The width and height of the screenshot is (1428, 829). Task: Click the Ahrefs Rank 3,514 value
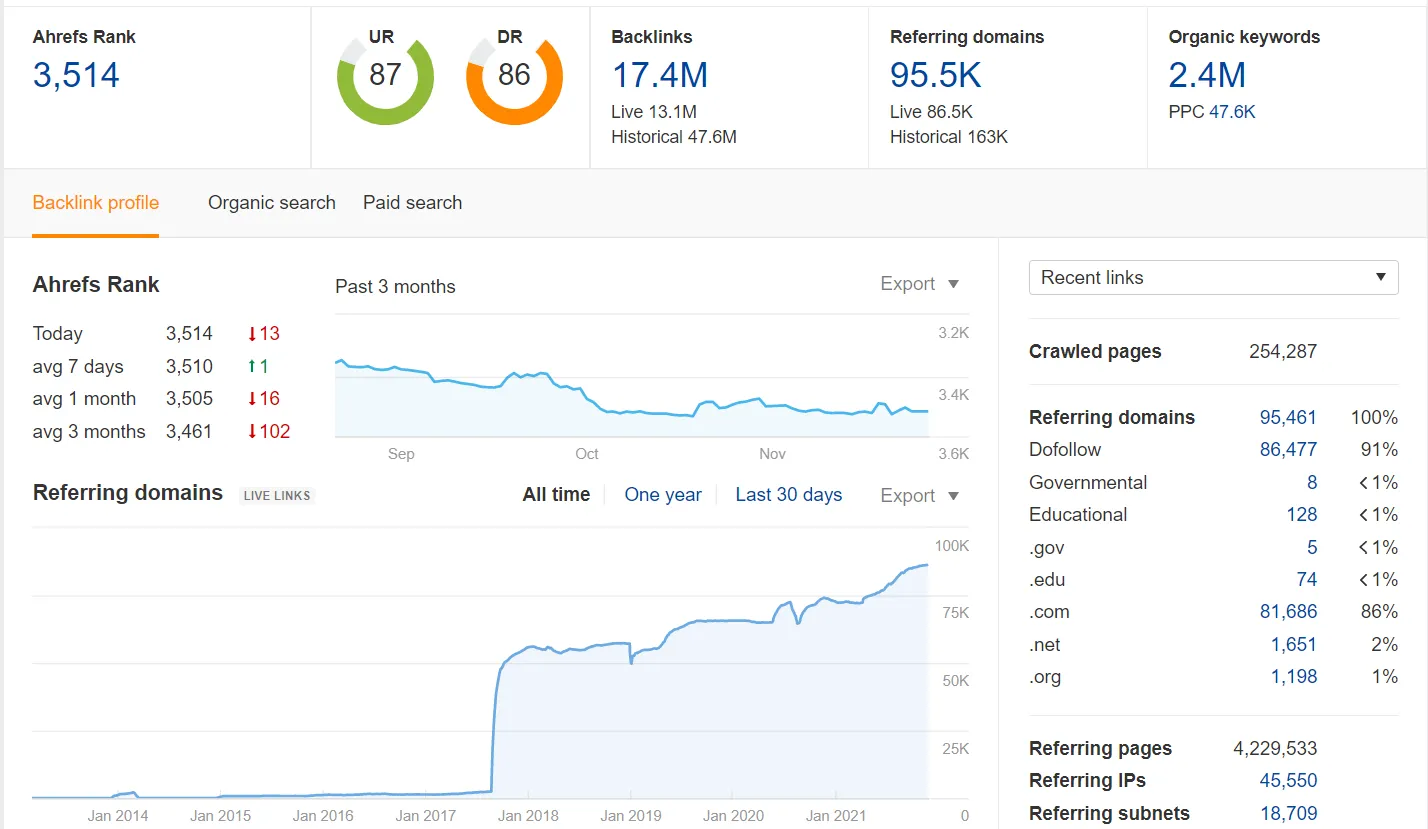76,76
